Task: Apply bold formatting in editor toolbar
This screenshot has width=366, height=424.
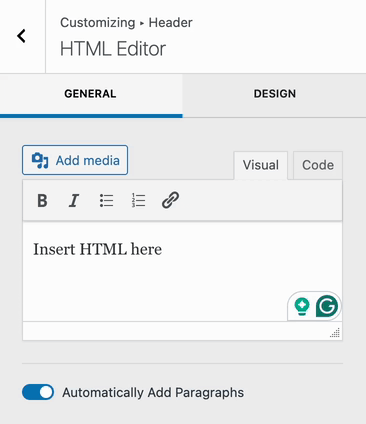Action: coord(42,201)
